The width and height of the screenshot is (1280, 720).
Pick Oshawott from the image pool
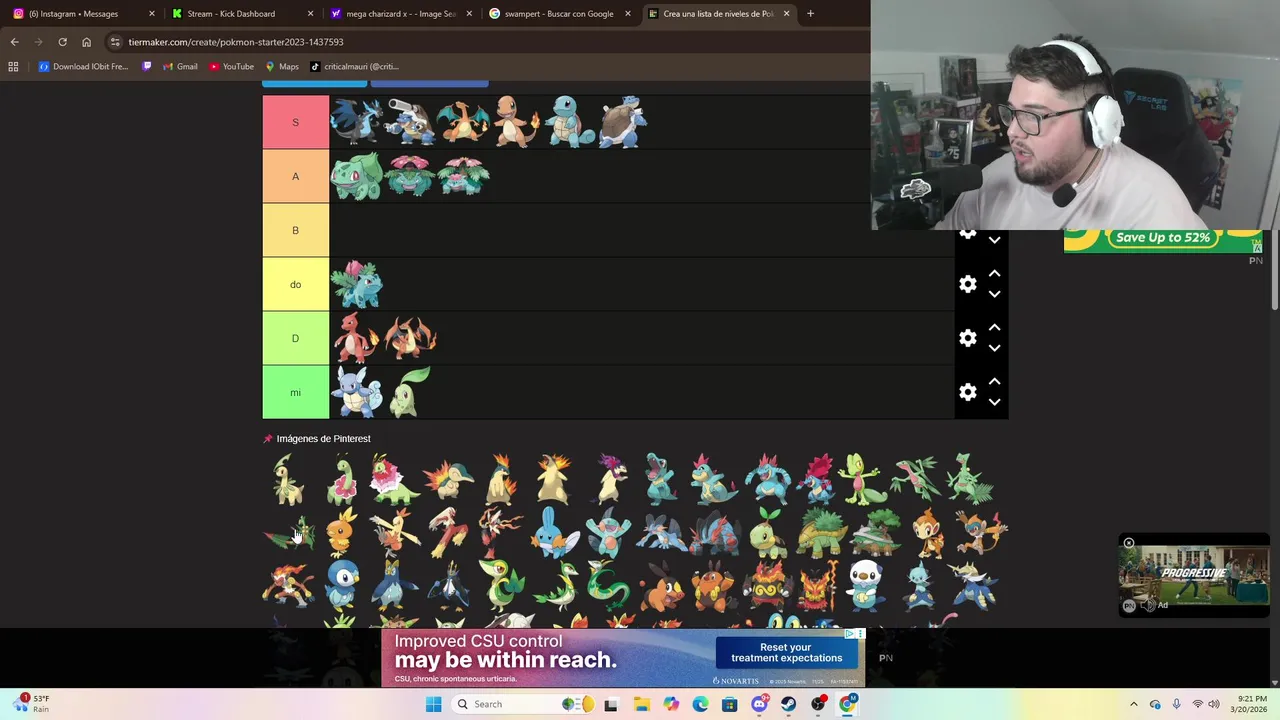[x=866, y=585]
